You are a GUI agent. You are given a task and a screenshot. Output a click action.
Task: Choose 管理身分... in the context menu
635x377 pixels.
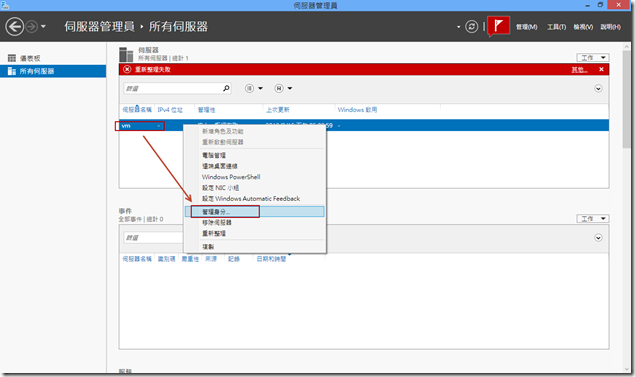click(x=255, y=211)
